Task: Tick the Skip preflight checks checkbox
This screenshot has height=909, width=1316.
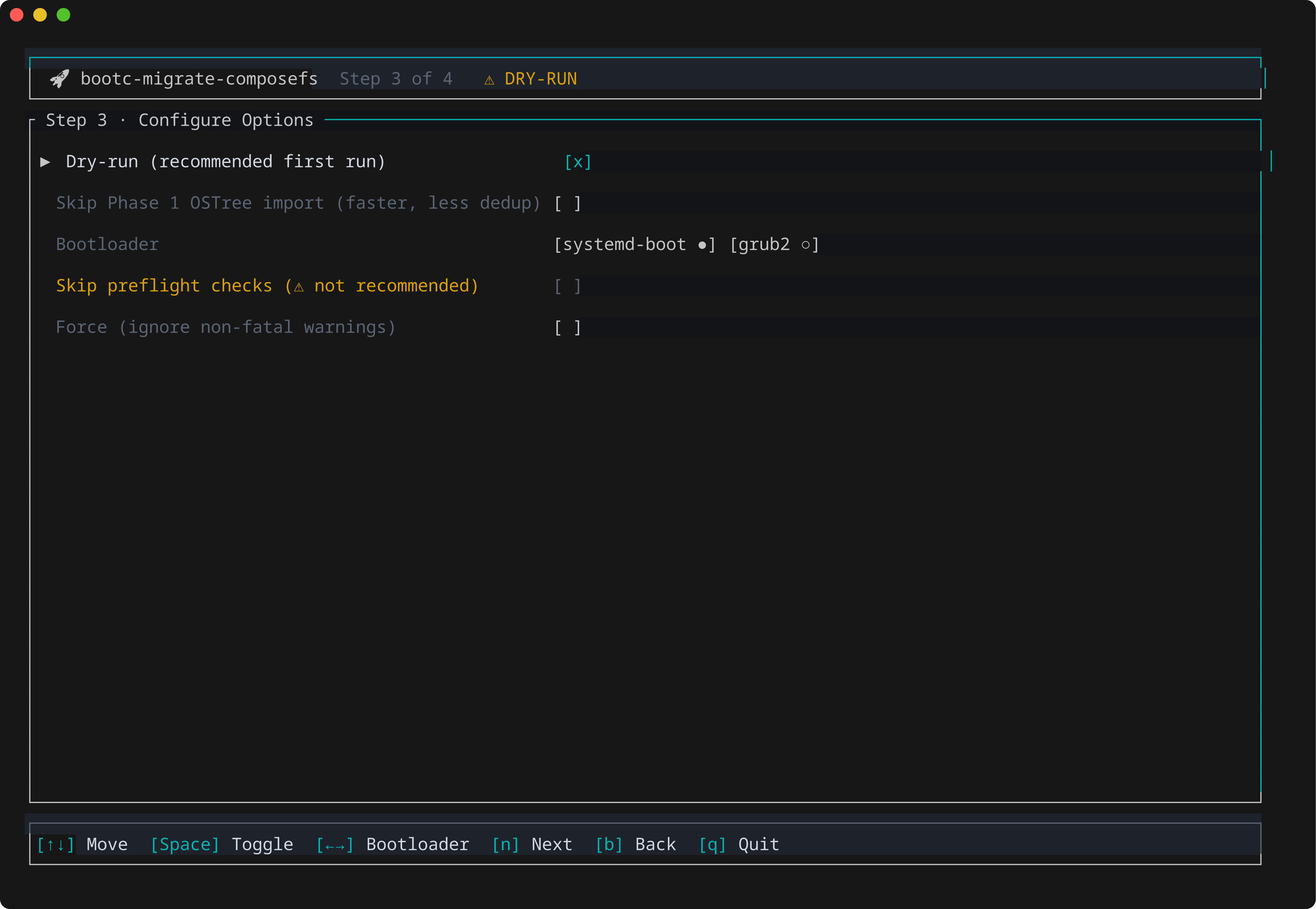Action: point(568,286)
